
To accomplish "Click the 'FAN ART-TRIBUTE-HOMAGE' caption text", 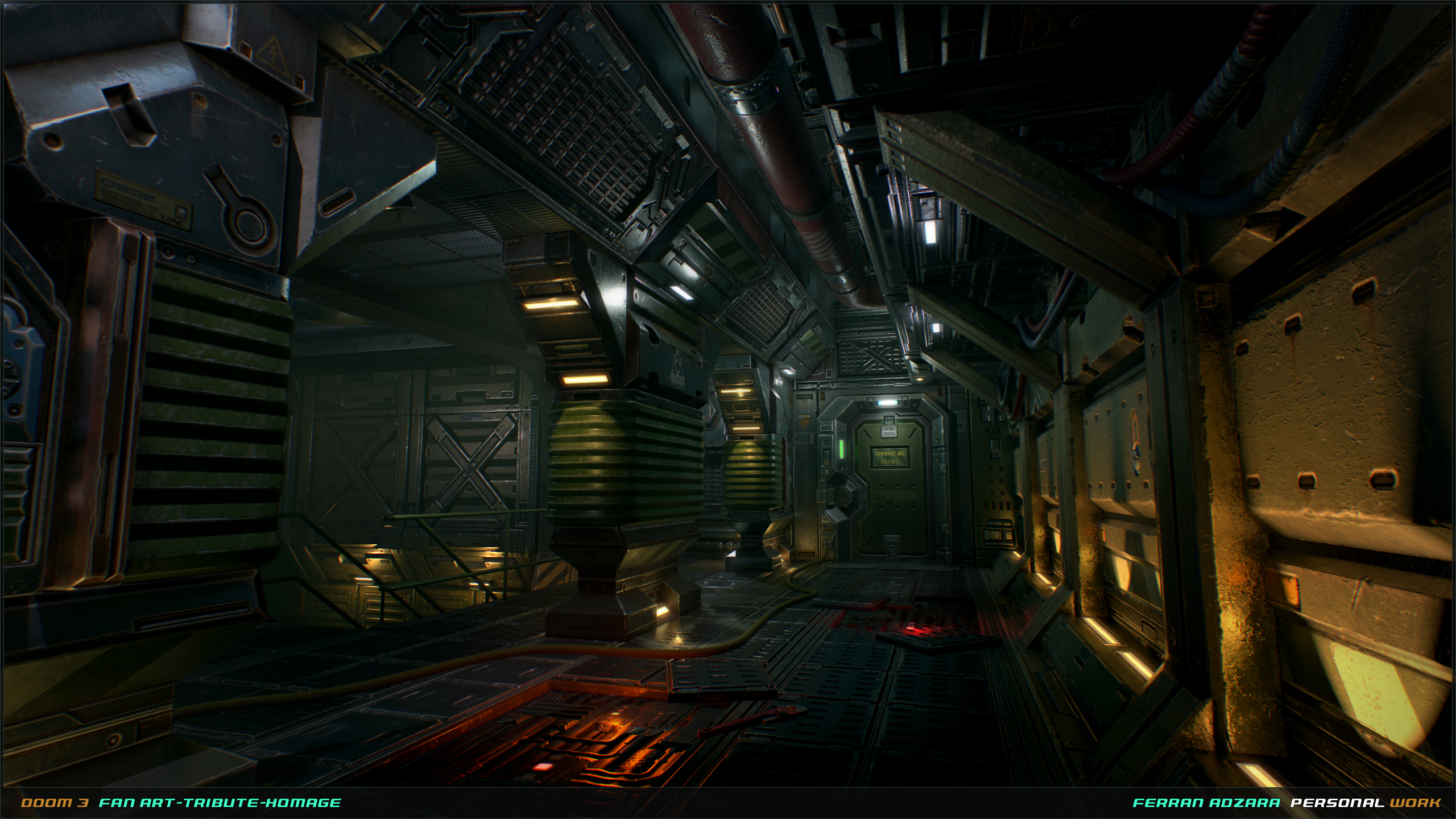I will [220, 803].
